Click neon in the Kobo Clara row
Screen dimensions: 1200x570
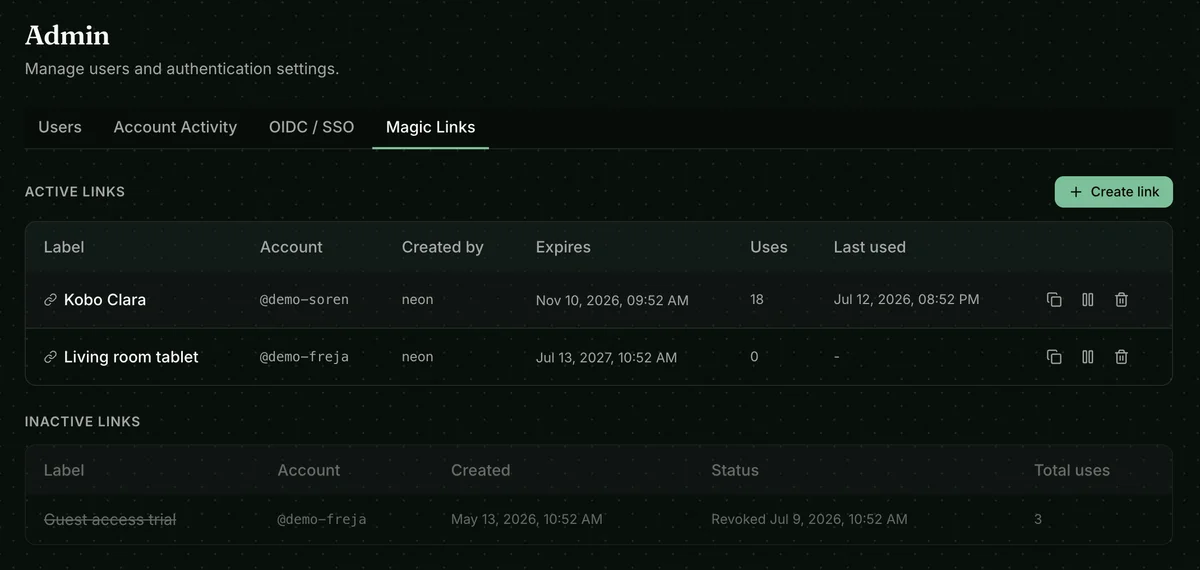click(417, 300)
